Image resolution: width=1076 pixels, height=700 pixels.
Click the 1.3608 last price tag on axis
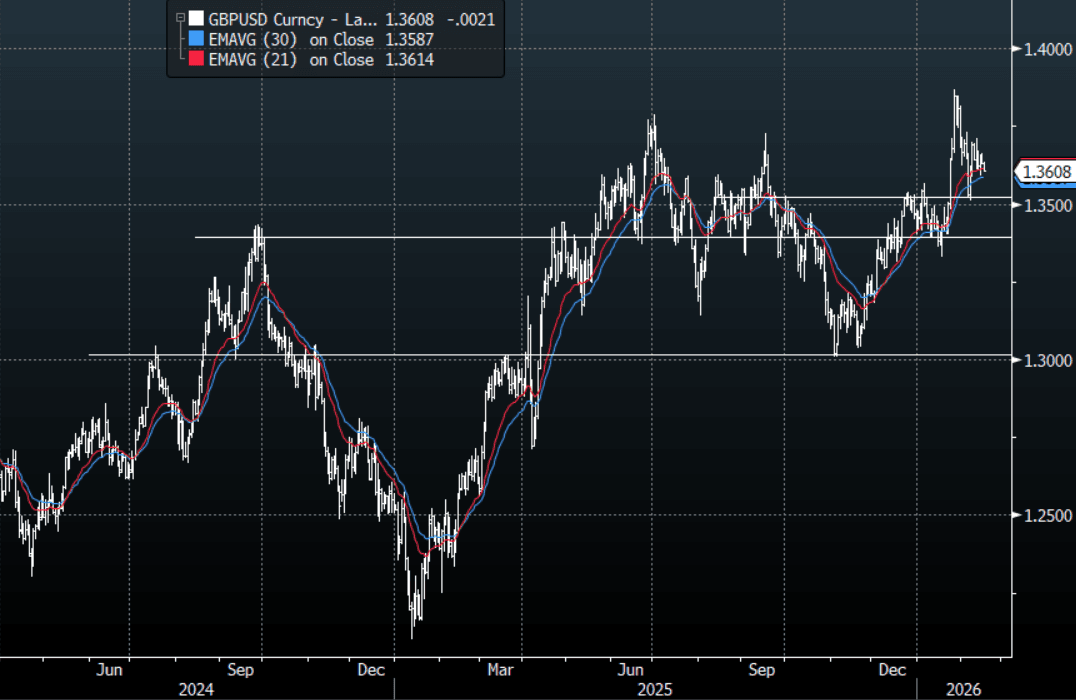click(x=1046, y=172)
